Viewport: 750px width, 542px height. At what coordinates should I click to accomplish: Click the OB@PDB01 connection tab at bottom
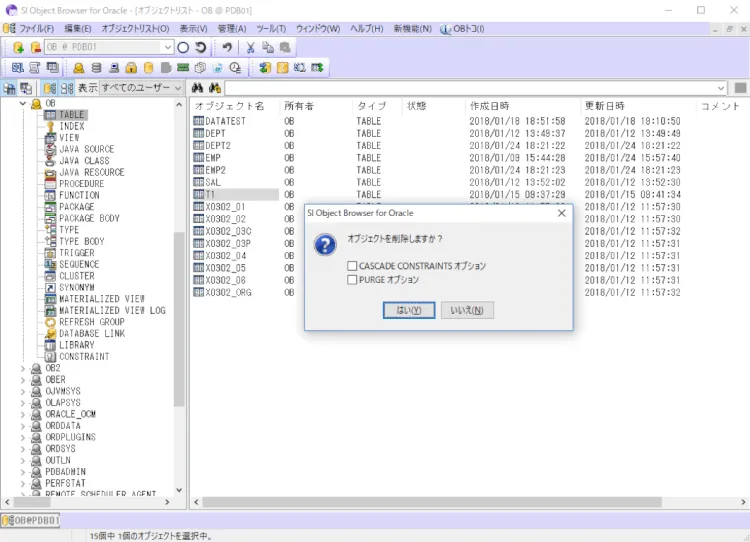pyautogui.click(x=30, y=520)
